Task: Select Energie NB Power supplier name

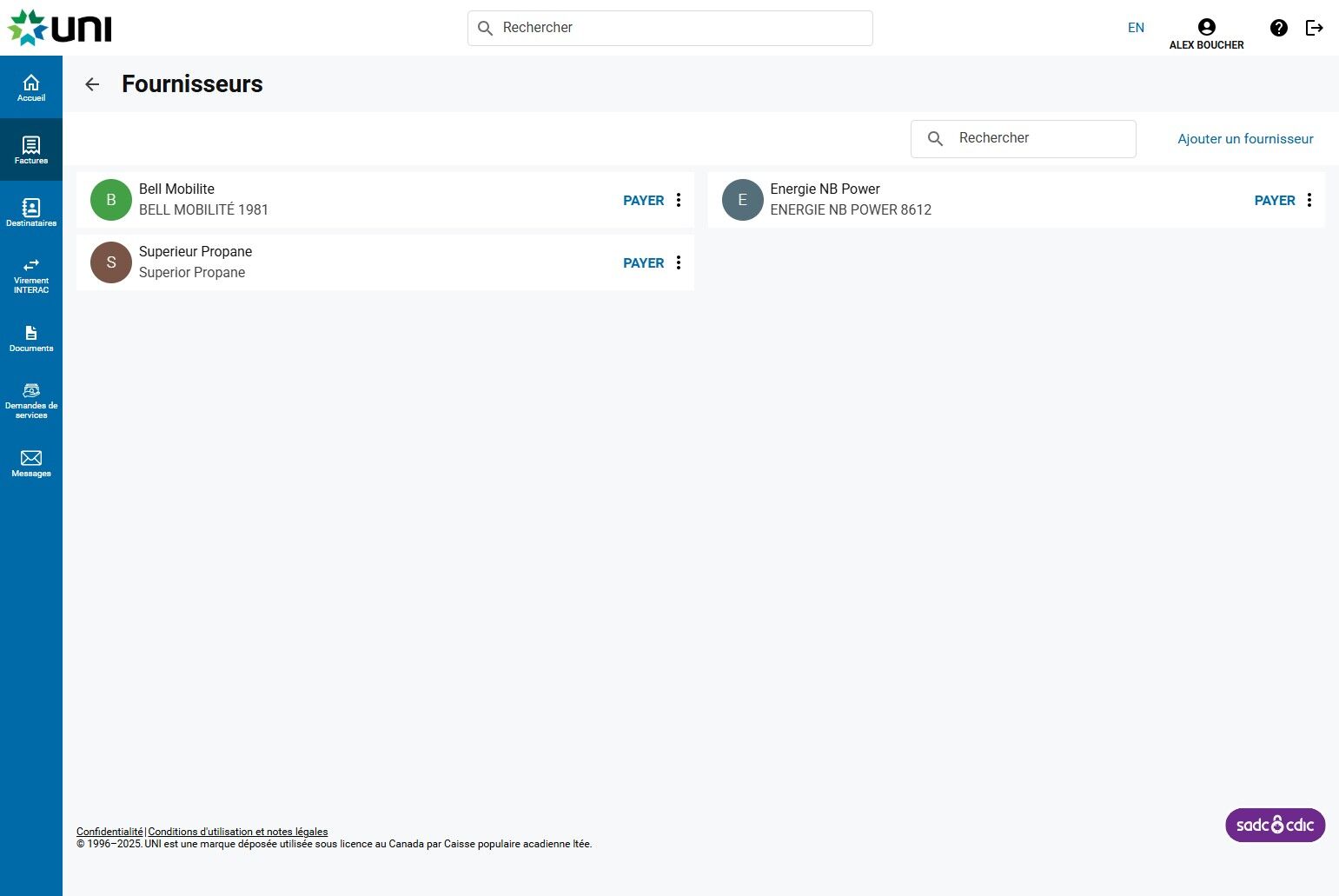Action: [x=825, y=189]
